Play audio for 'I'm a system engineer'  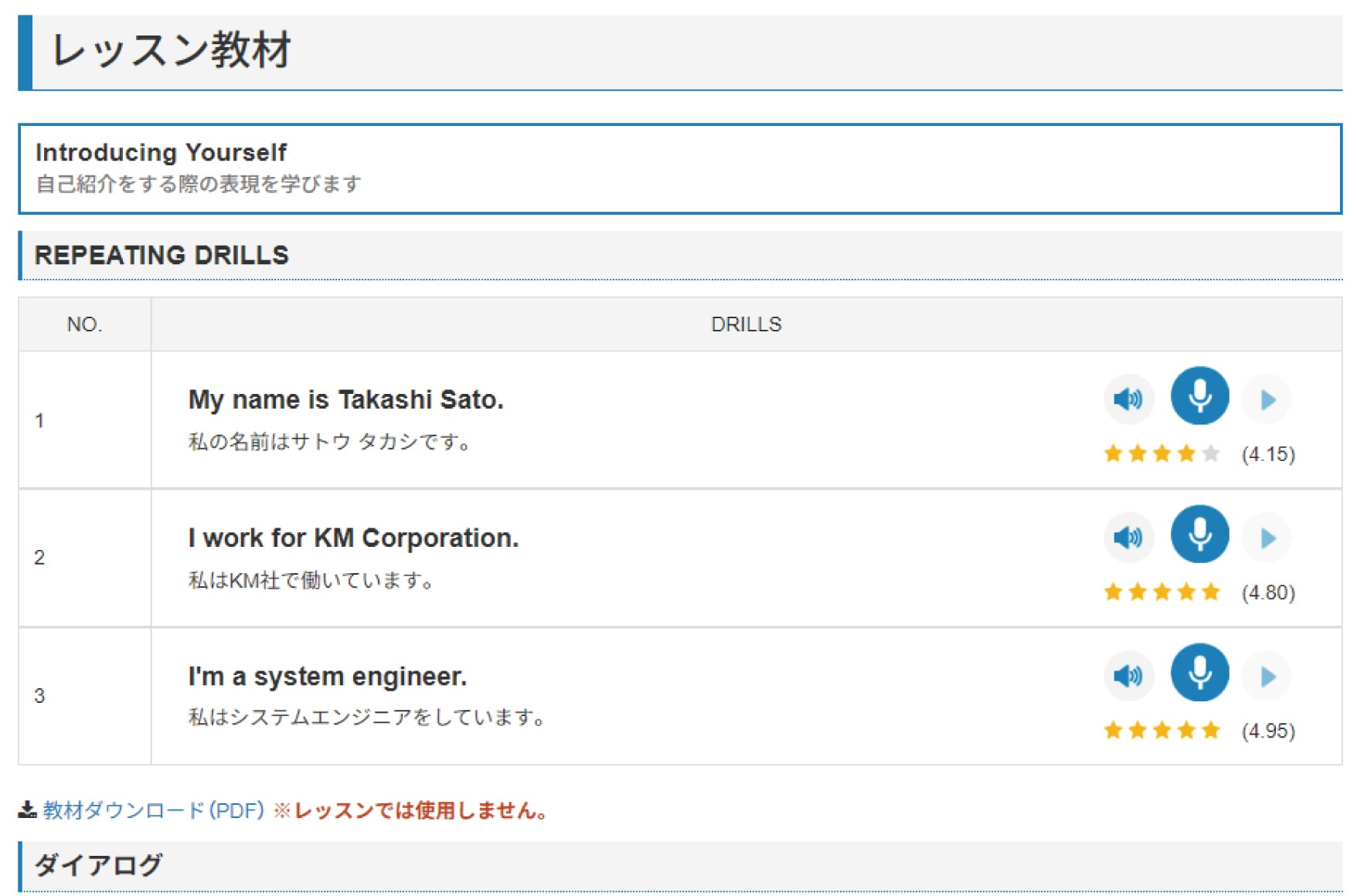(x=1128, y=676)
